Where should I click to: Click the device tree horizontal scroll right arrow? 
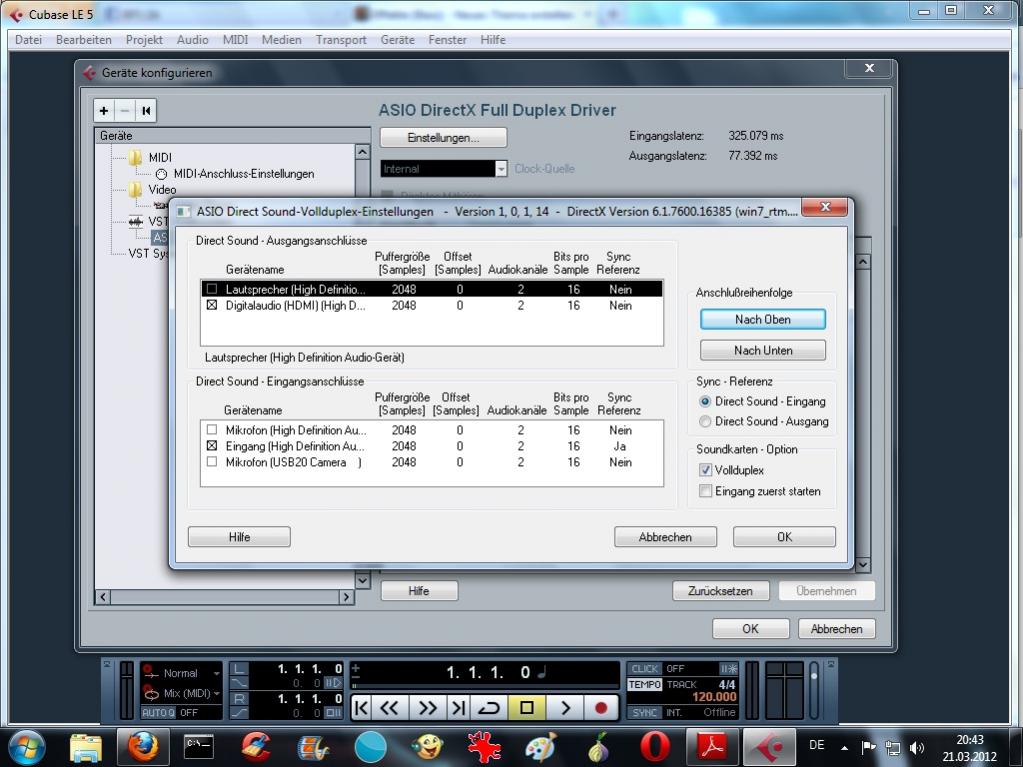click(346, 597)
